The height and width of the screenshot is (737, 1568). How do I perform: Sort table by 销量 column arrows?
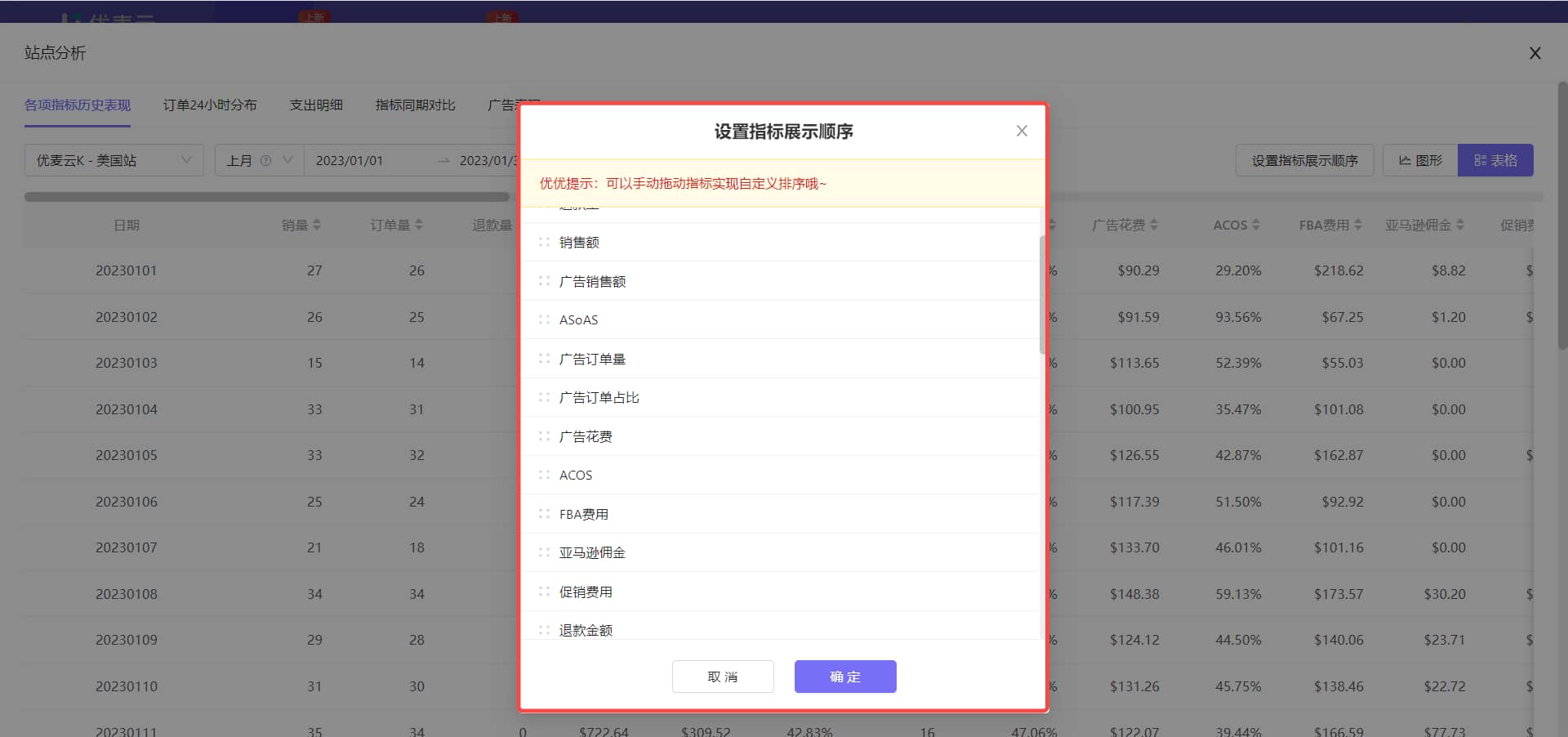317,225
